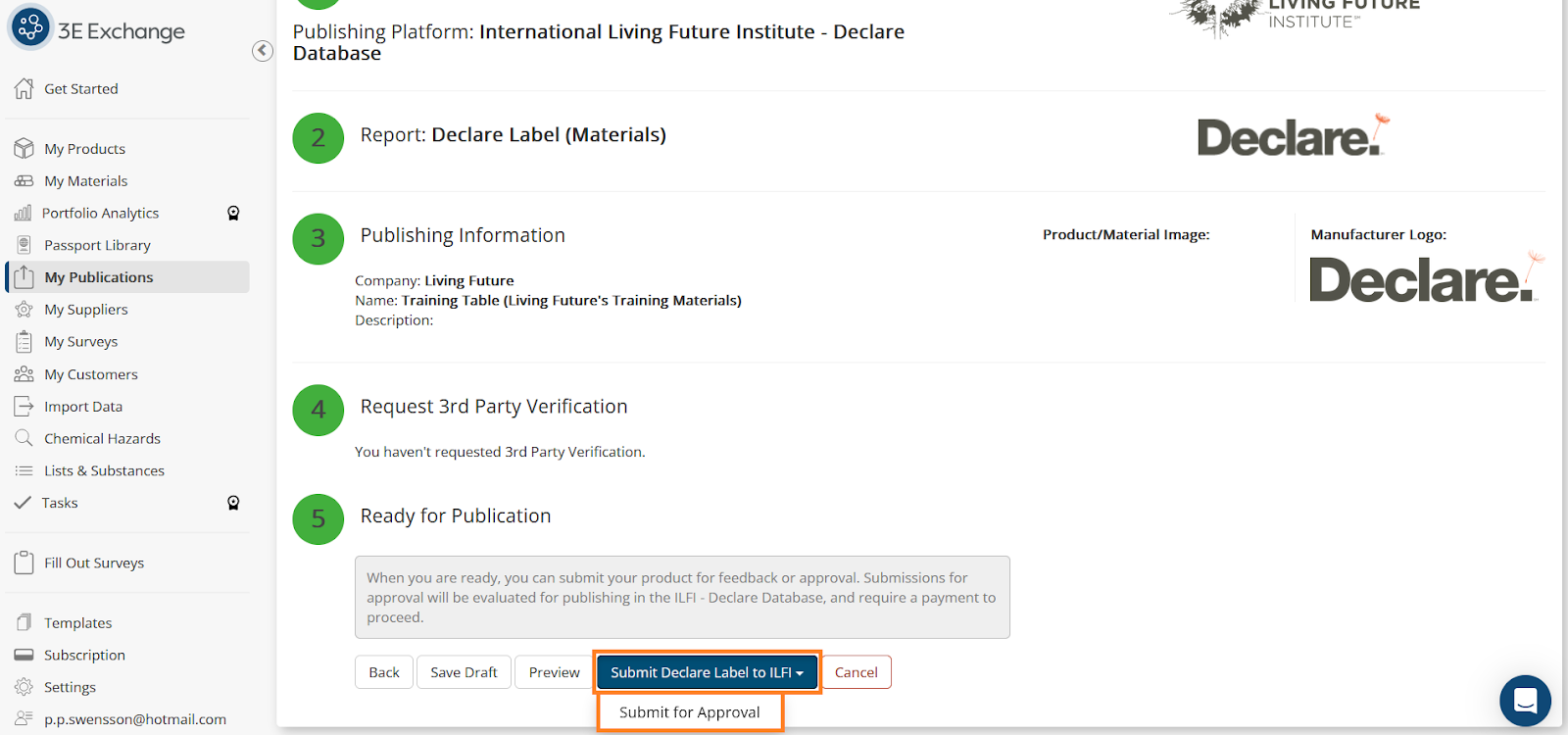Click the Request 3rd Party Verification heading
This screenshot has height=735, width=1568.
[494, 407]
